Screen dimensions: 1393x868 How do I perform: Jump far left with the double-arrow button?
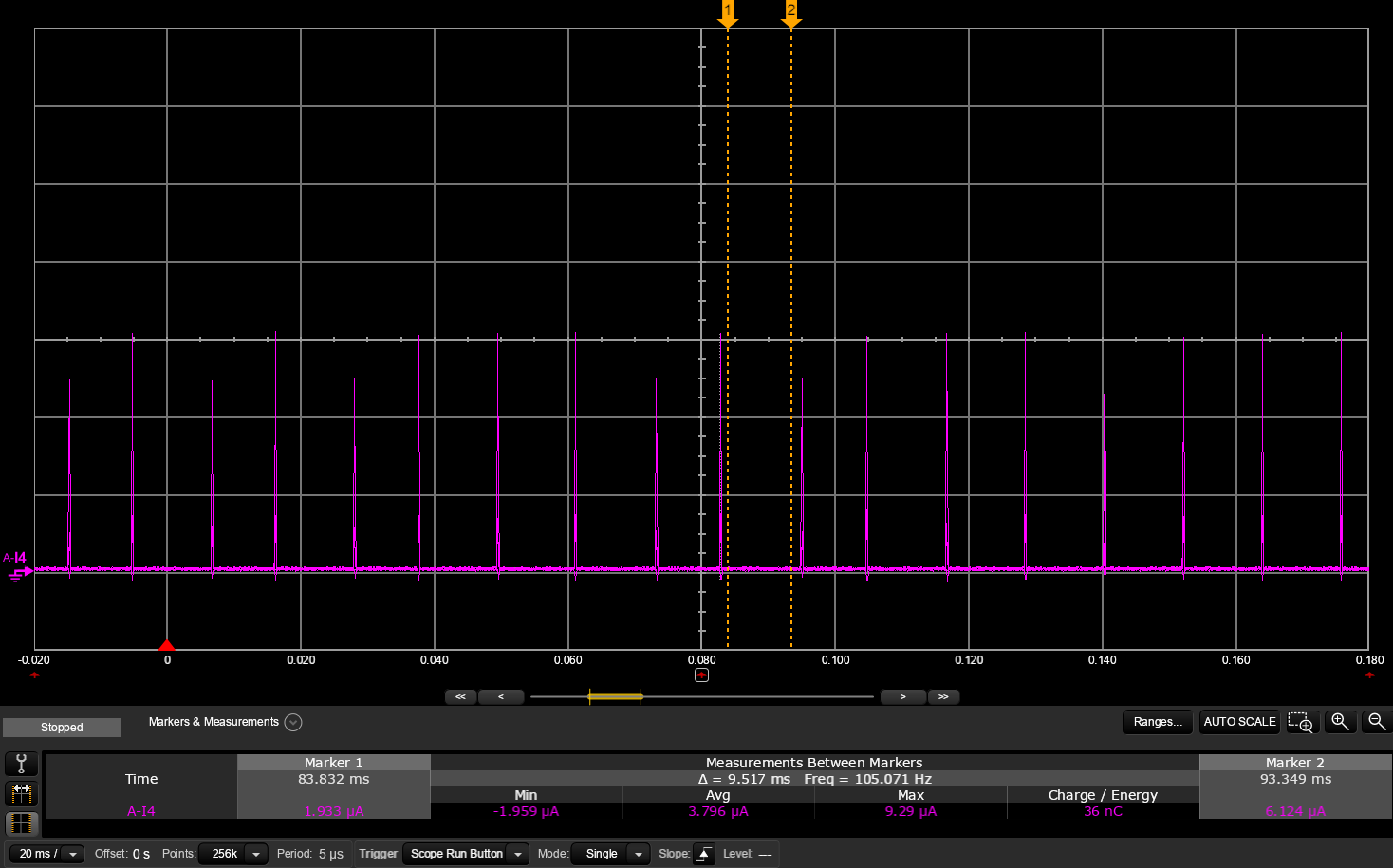(461, 697)
